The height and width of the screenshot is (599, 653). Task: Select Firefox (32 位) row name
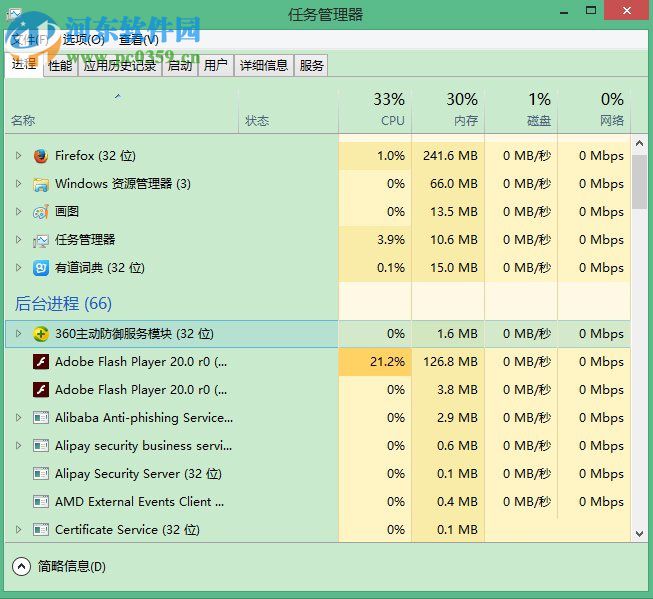point(95,156)
